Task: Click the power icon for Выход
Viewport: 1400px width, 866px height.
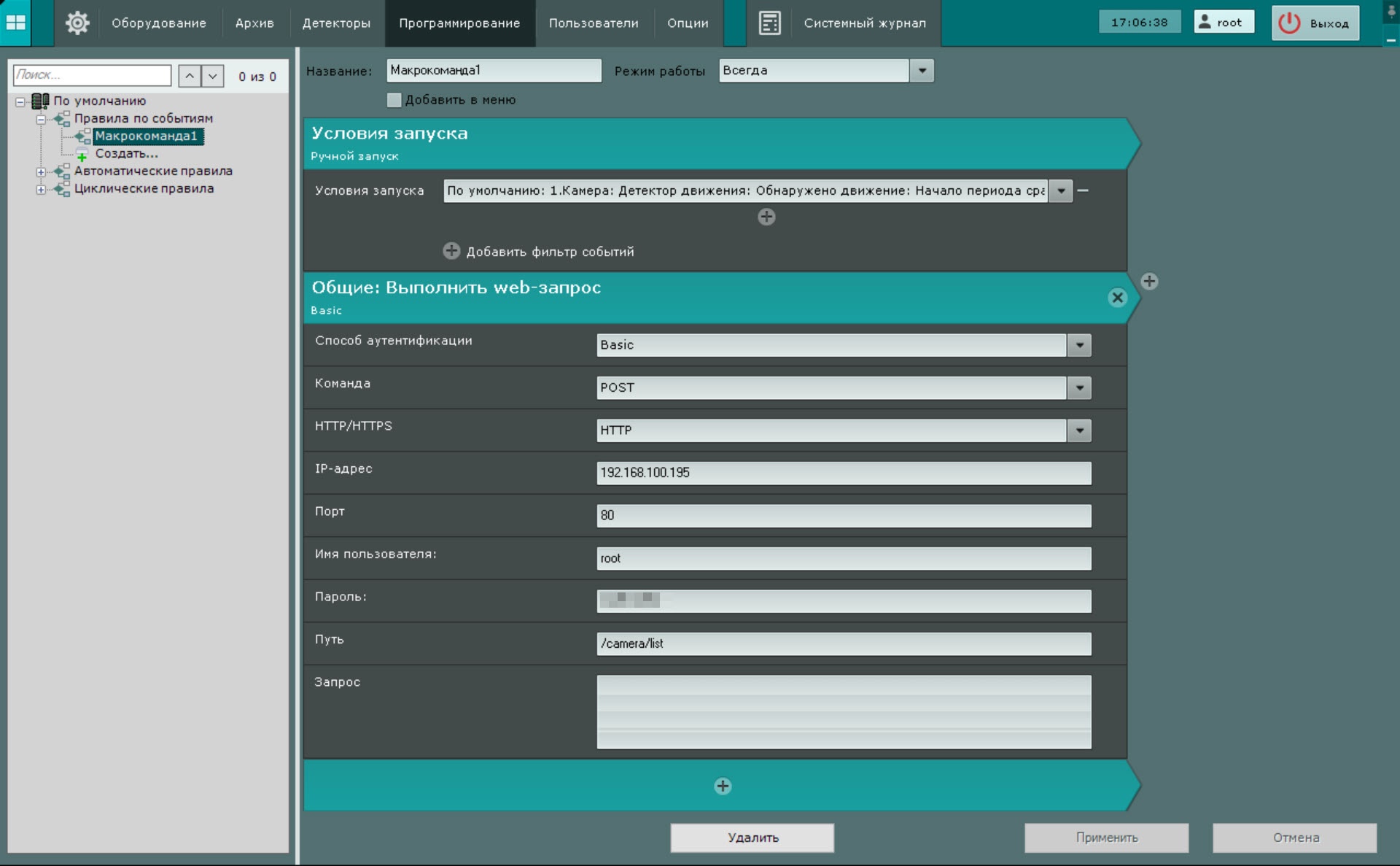Action: coord(1289,23)
